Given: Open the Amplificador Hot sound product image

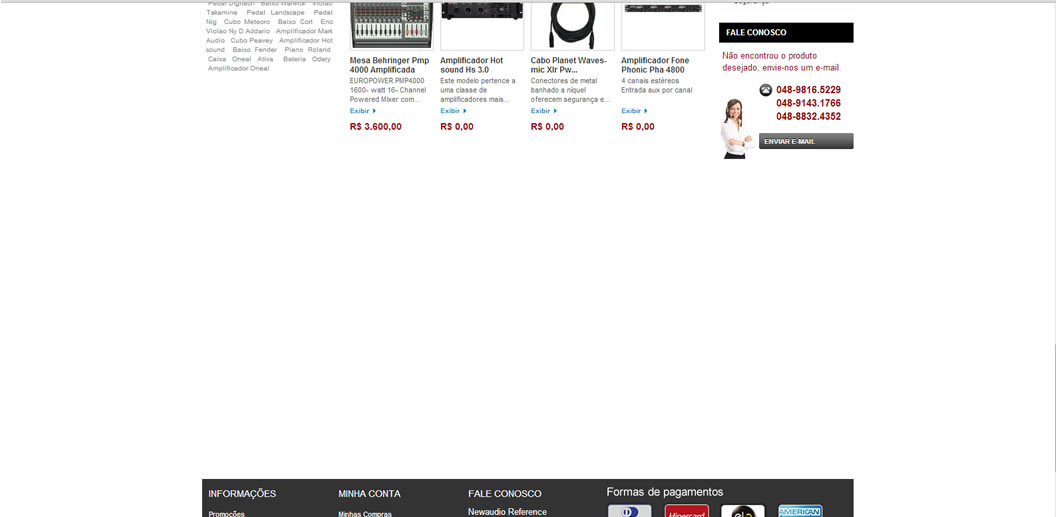Looking at the screenshot, I should pos(482,26).
